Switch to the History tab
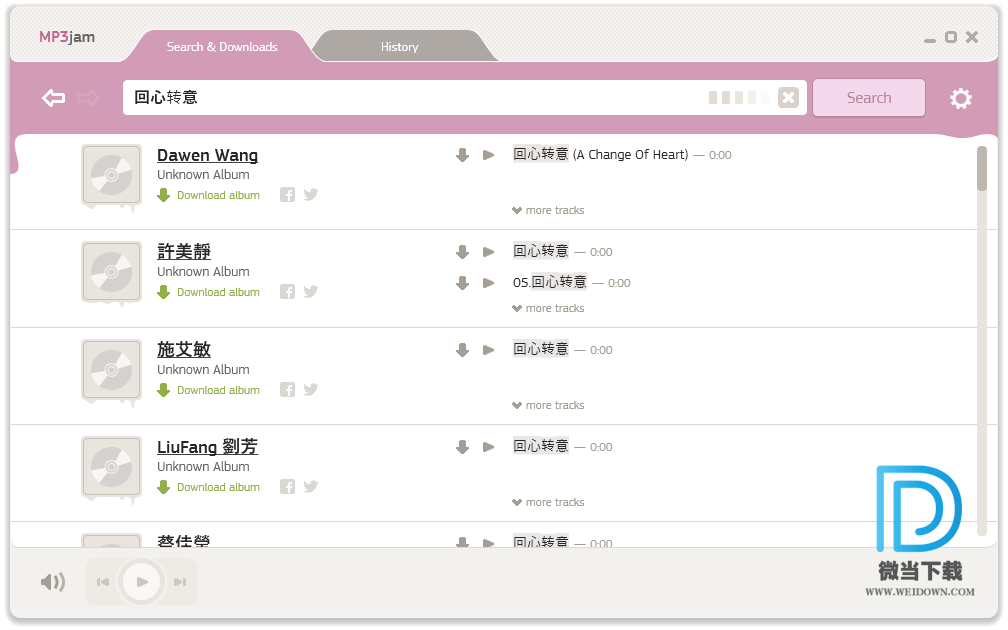 [399, 47]
